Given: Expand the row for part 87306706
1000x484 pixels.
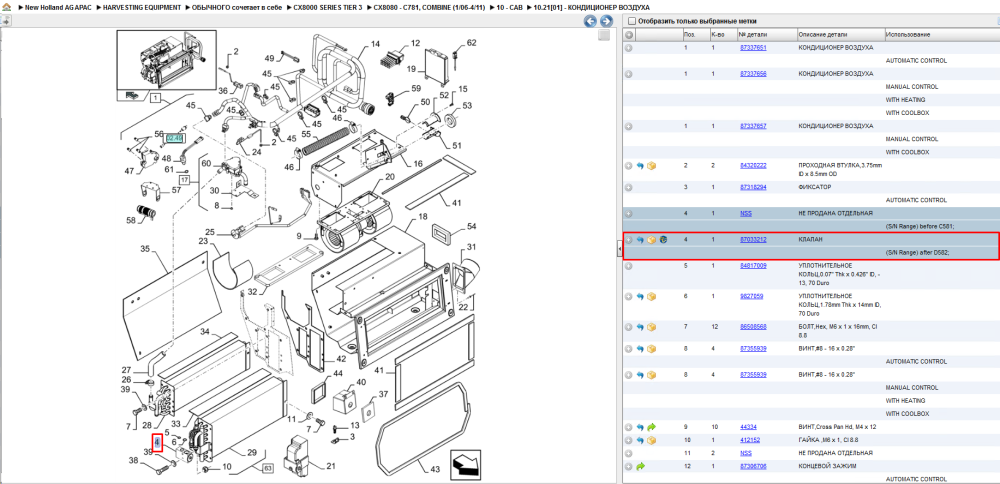Looking at the screenshot, I should point(629,467).
